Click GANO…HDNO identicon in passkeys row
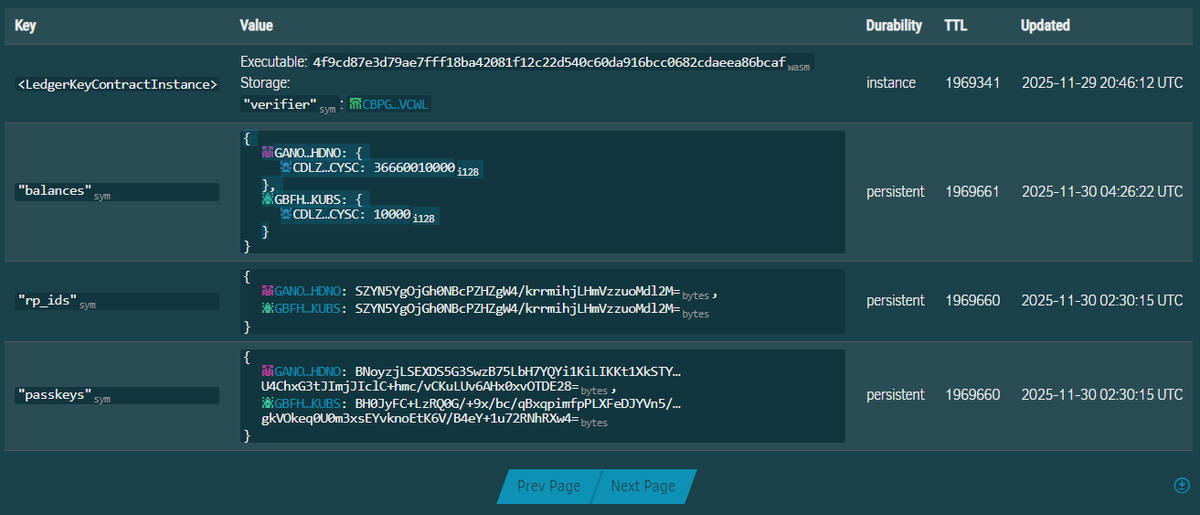 (x=267, y=371)
